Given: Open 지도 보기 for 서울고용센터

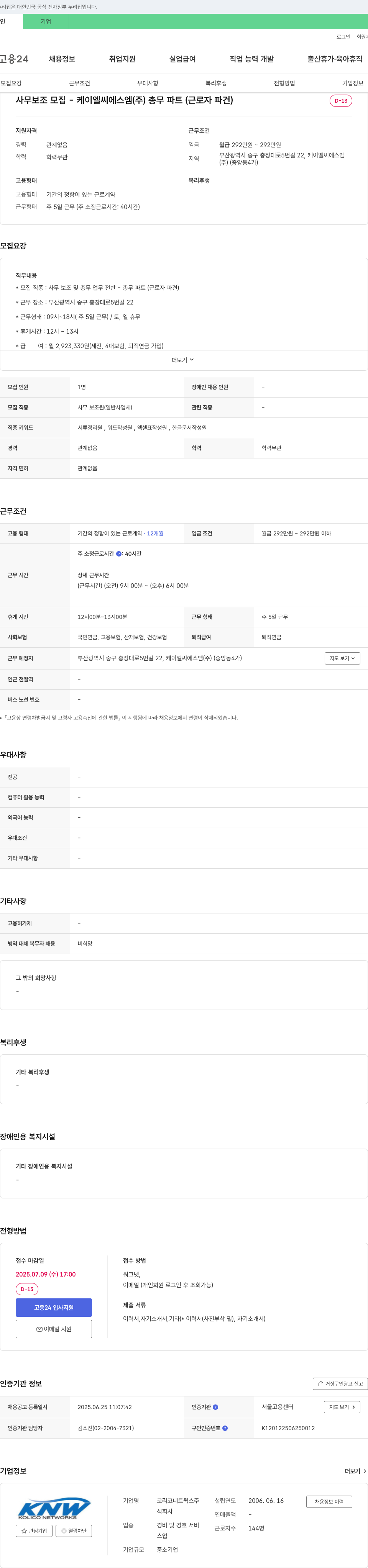Looking at the screenshot, I should (342, 1407).
